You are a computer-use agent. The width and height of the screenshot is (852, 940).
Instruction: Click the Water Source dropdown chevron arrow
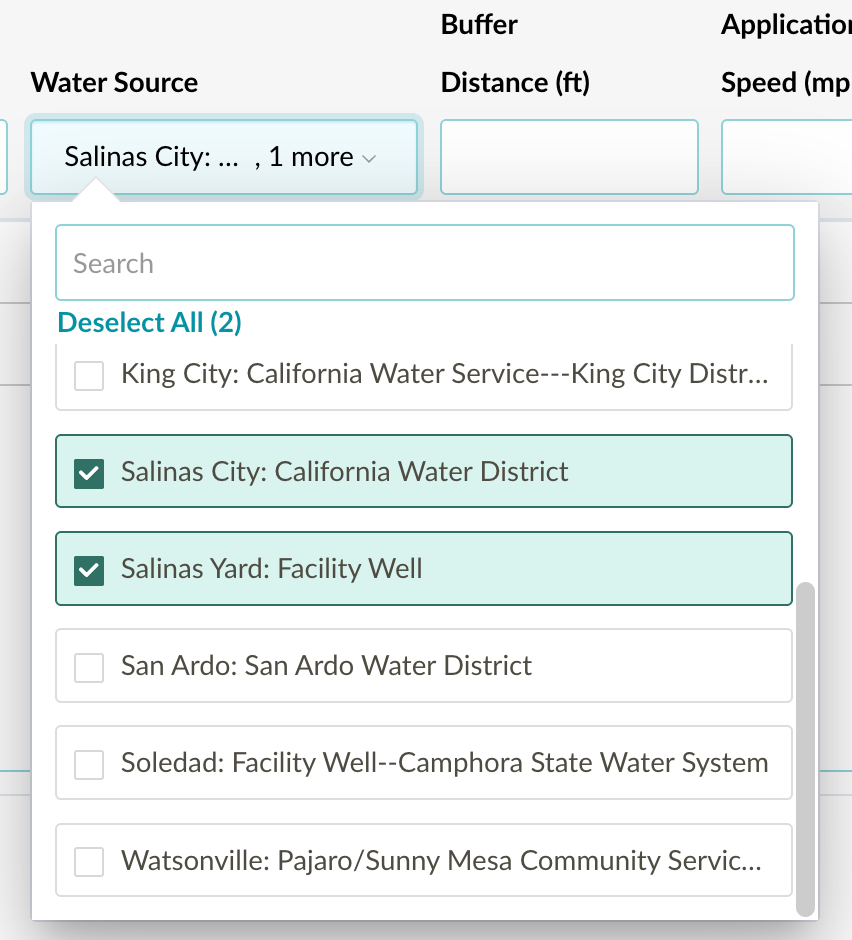click(x=369, y=159)
